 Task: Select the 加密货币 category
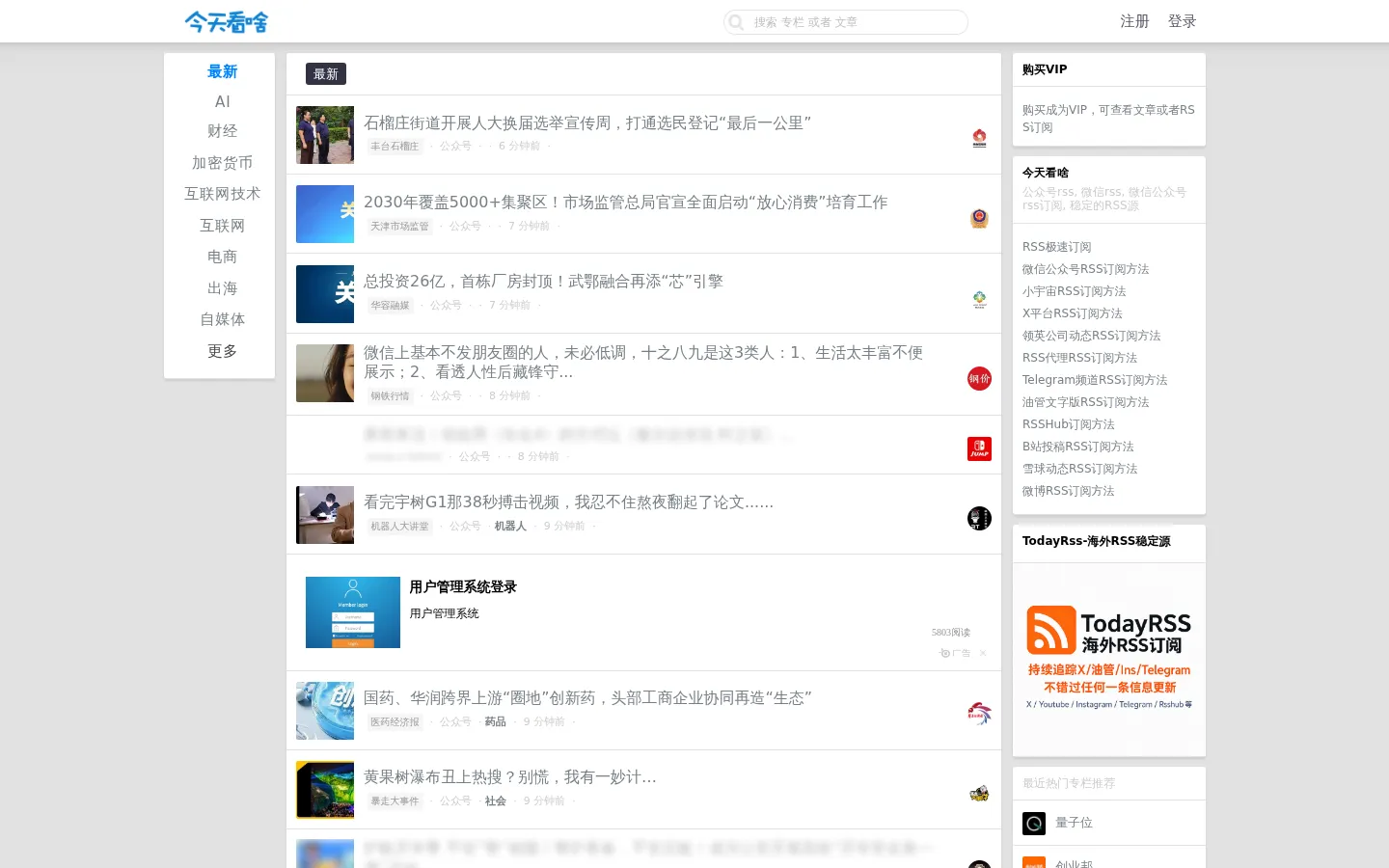pos(222,163)
